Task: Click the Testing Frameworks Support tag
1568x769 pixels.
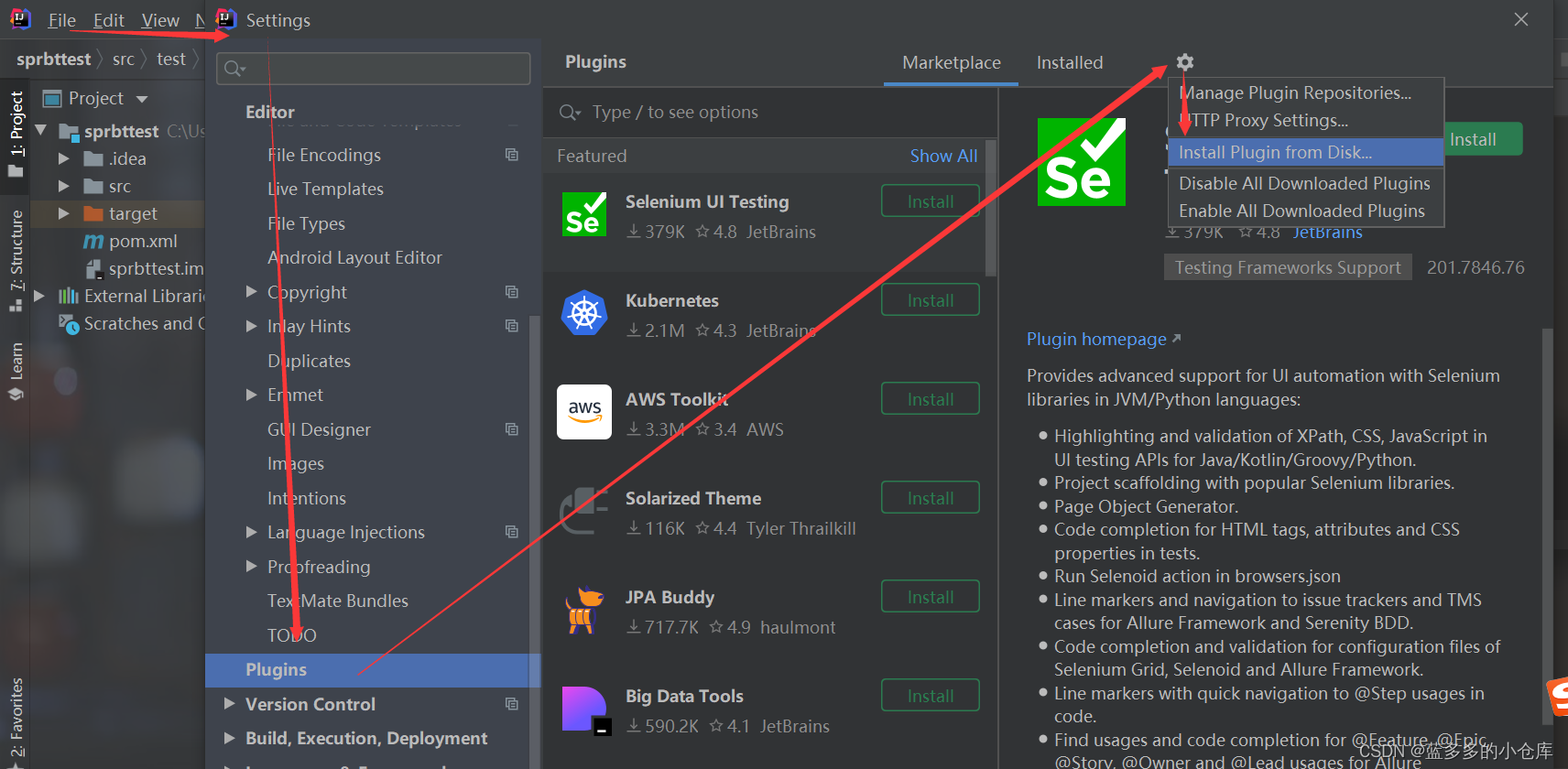Action: click(1288, 267)
